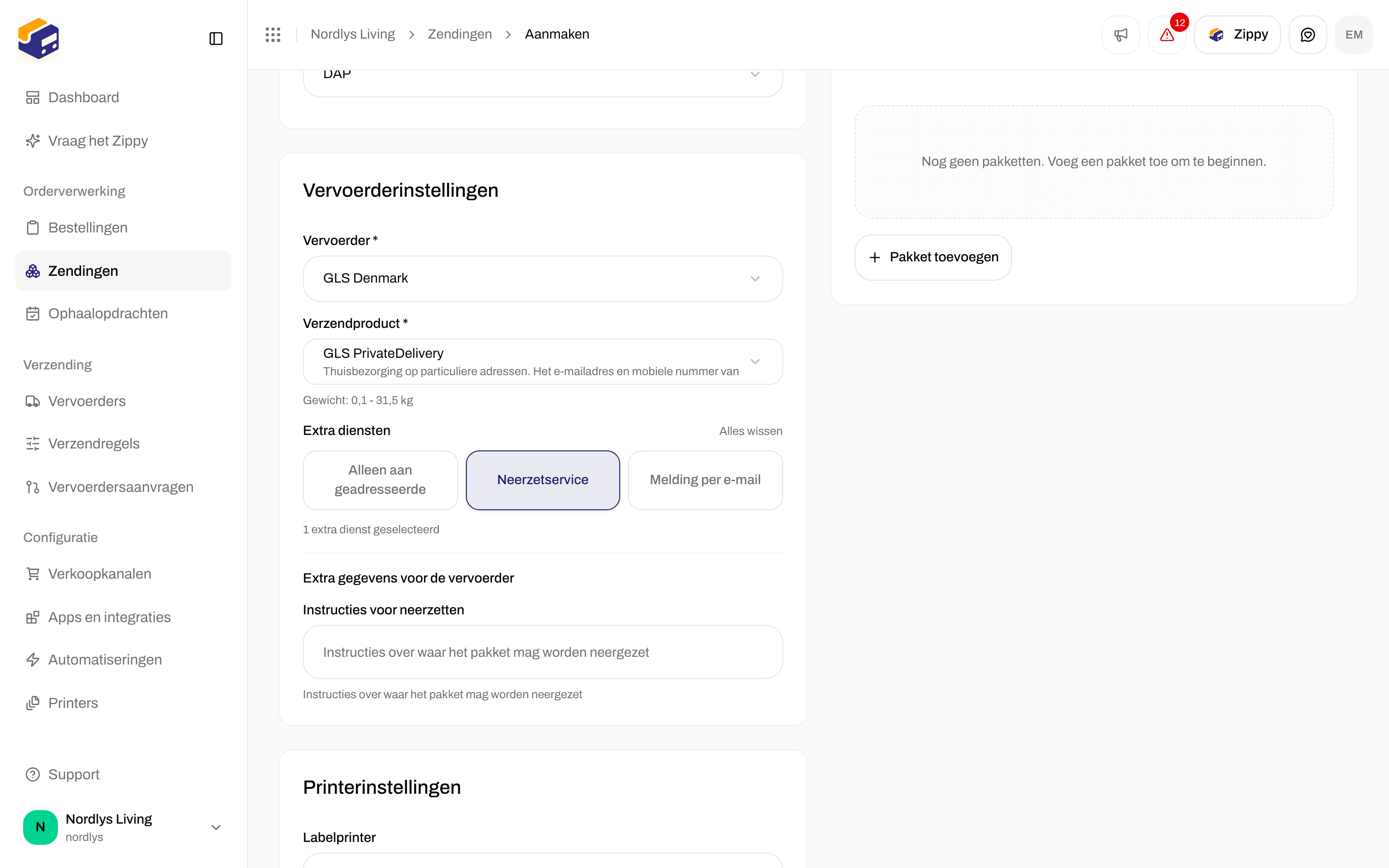1389x868 pixels.
Task: Collapse the sidebar with the panel icon
Action: point(216,39)
